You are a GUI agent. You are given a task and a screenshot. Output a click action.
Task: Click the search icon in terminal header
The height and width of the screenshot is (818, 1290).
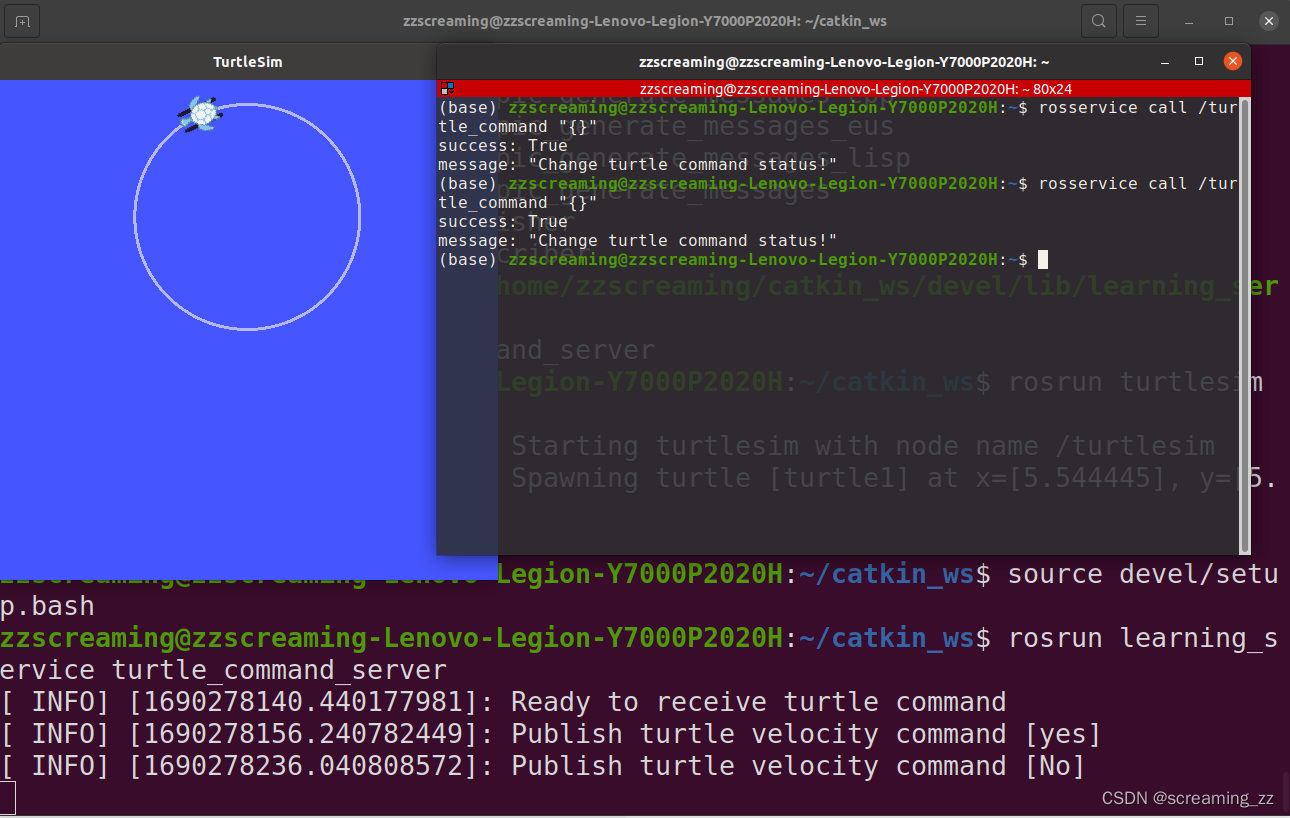1098,21
